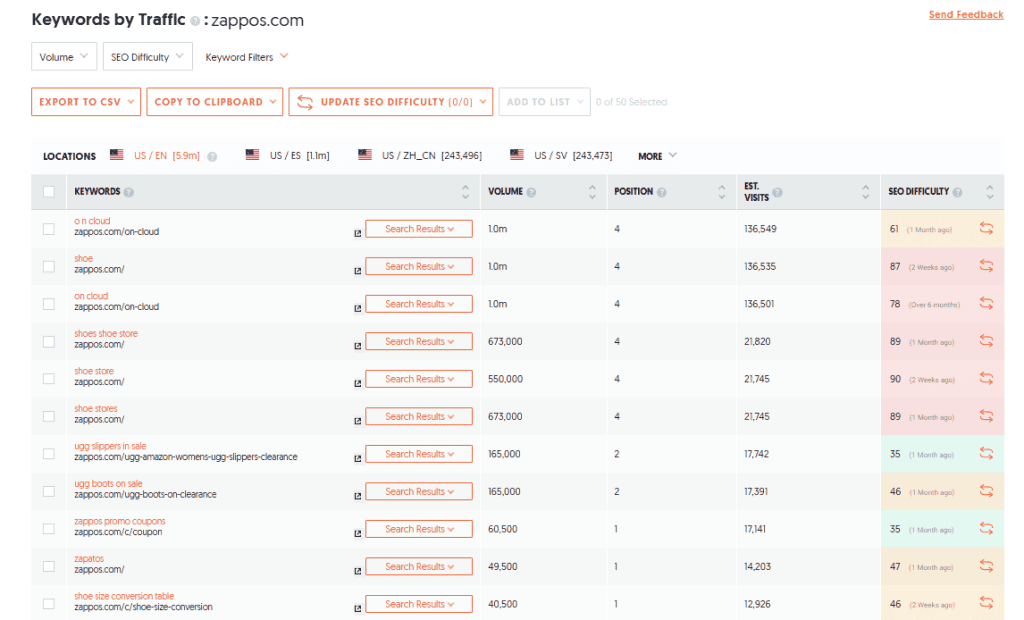Tick checkbox for 'shoes shoe store' keyword

[49, 341]
